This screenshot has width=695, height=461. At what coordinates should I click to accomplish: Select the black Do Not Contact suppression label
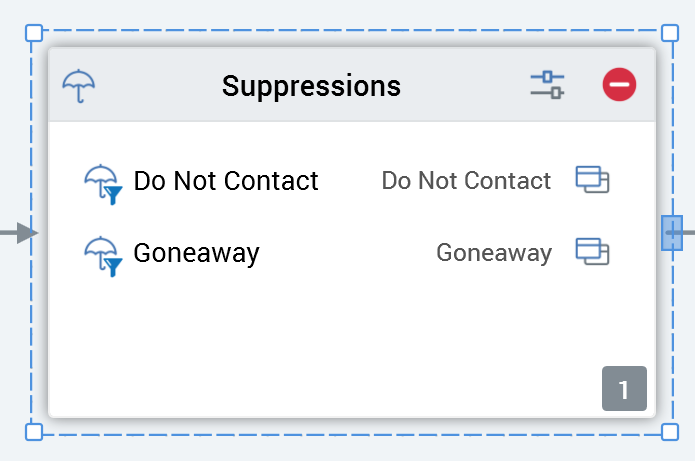(226, 181)
